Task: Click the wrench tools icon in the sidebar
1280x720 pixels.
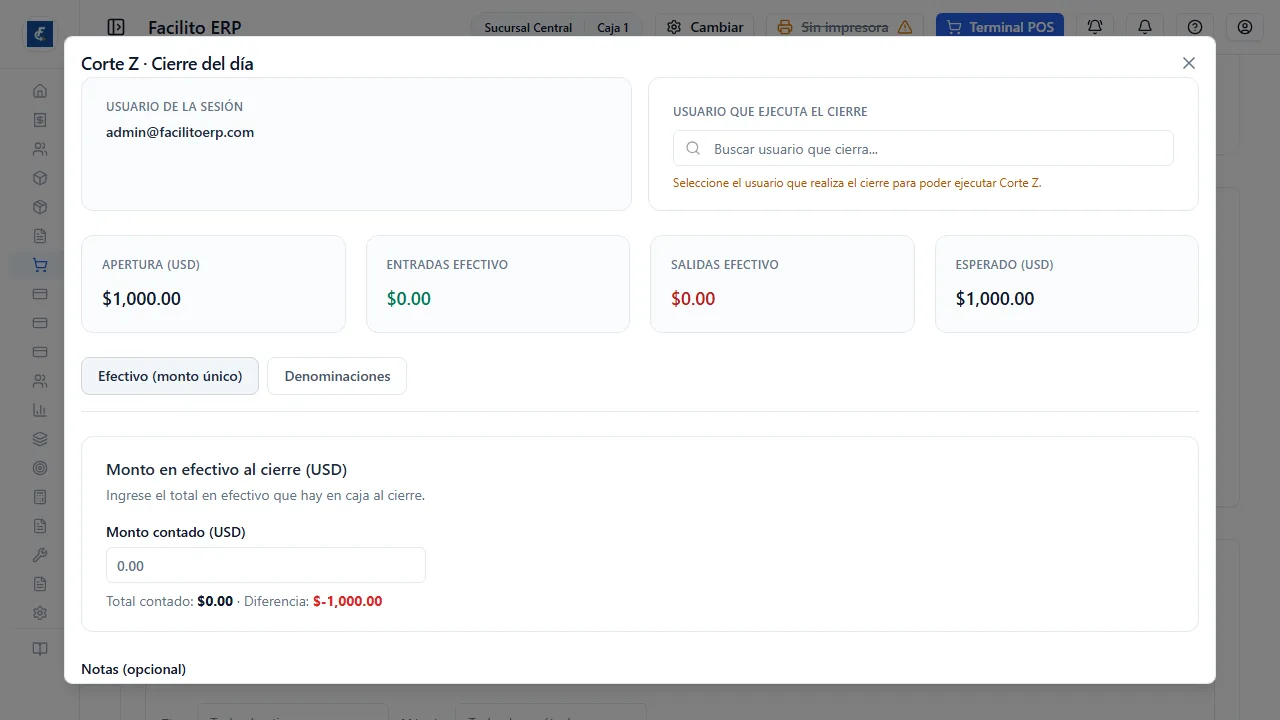Action: [40, 555]
